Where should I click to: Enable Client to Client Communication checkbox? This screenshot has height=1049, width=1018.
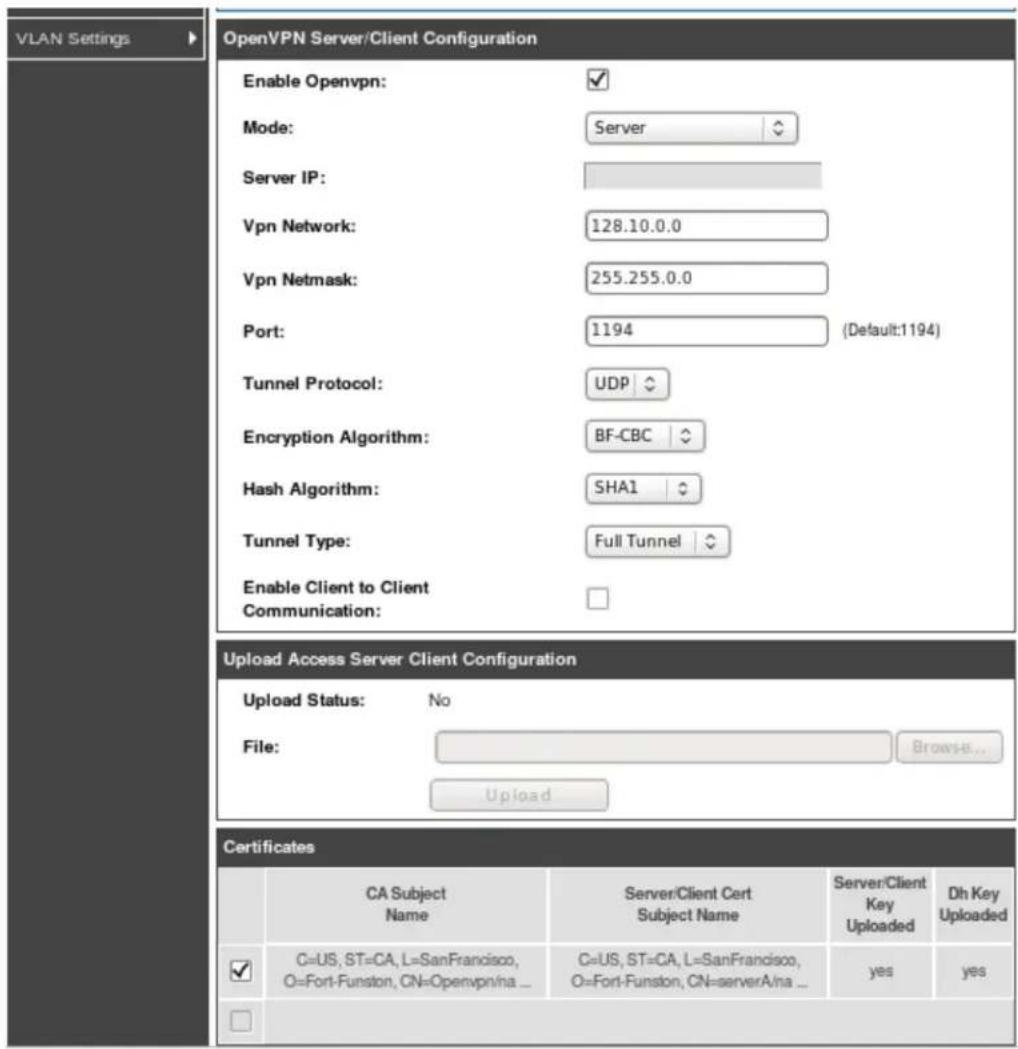pyautogui.click(x=597, y=598)
